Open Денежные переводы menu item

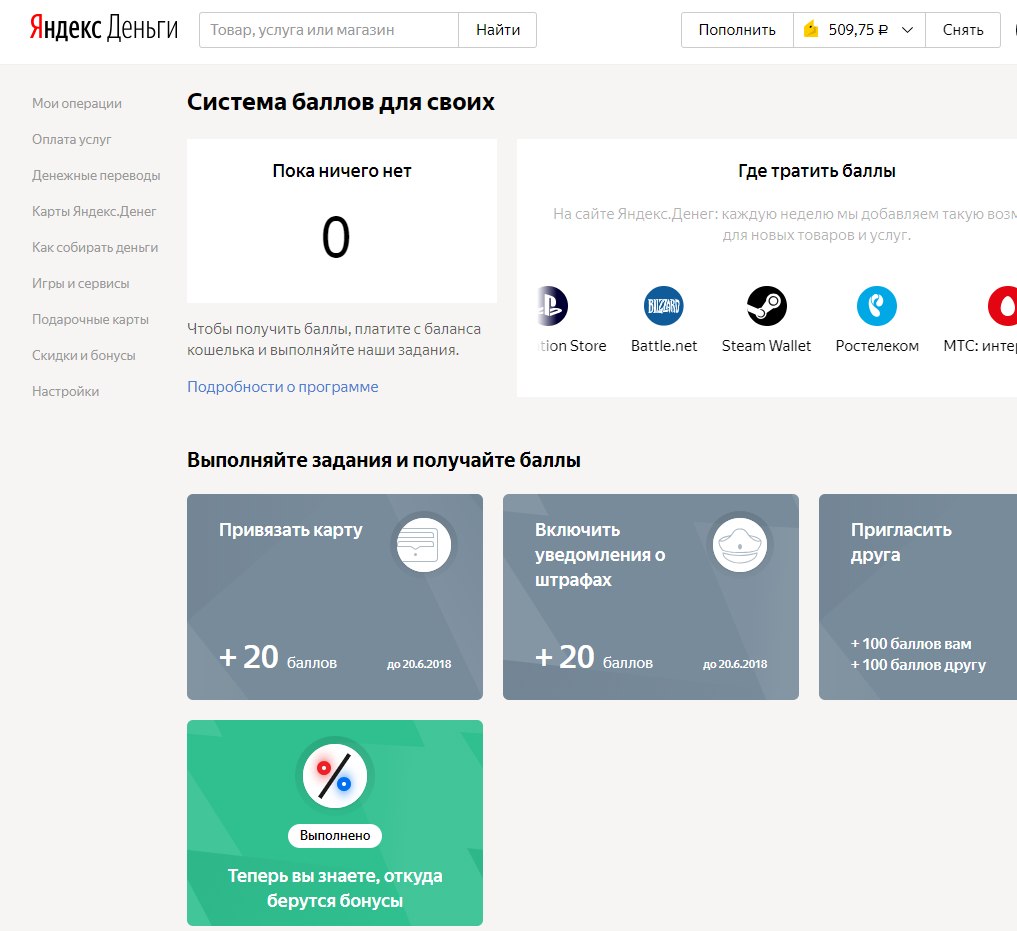point(96,175)
